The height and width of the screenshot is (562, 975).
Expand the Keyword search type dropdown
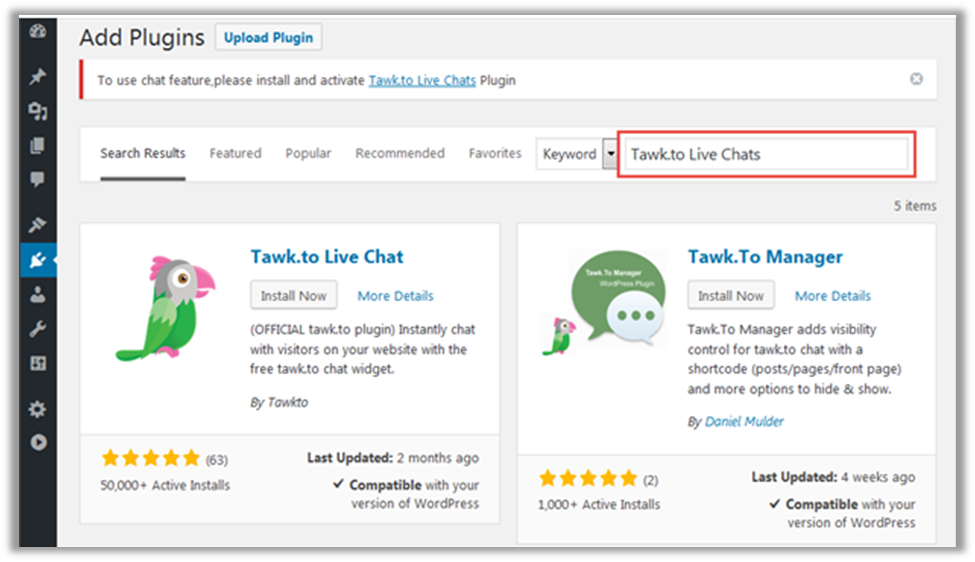tap(609, 154)
